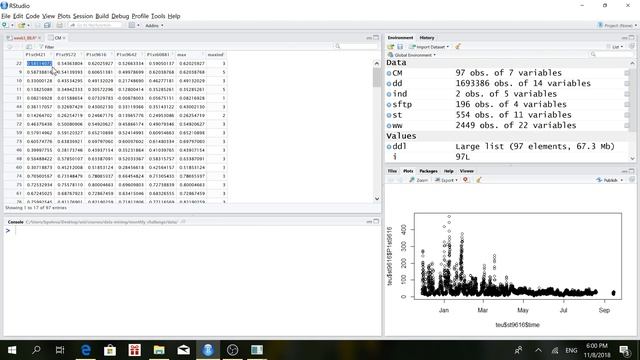Open the Debug menu

point(120,16)
